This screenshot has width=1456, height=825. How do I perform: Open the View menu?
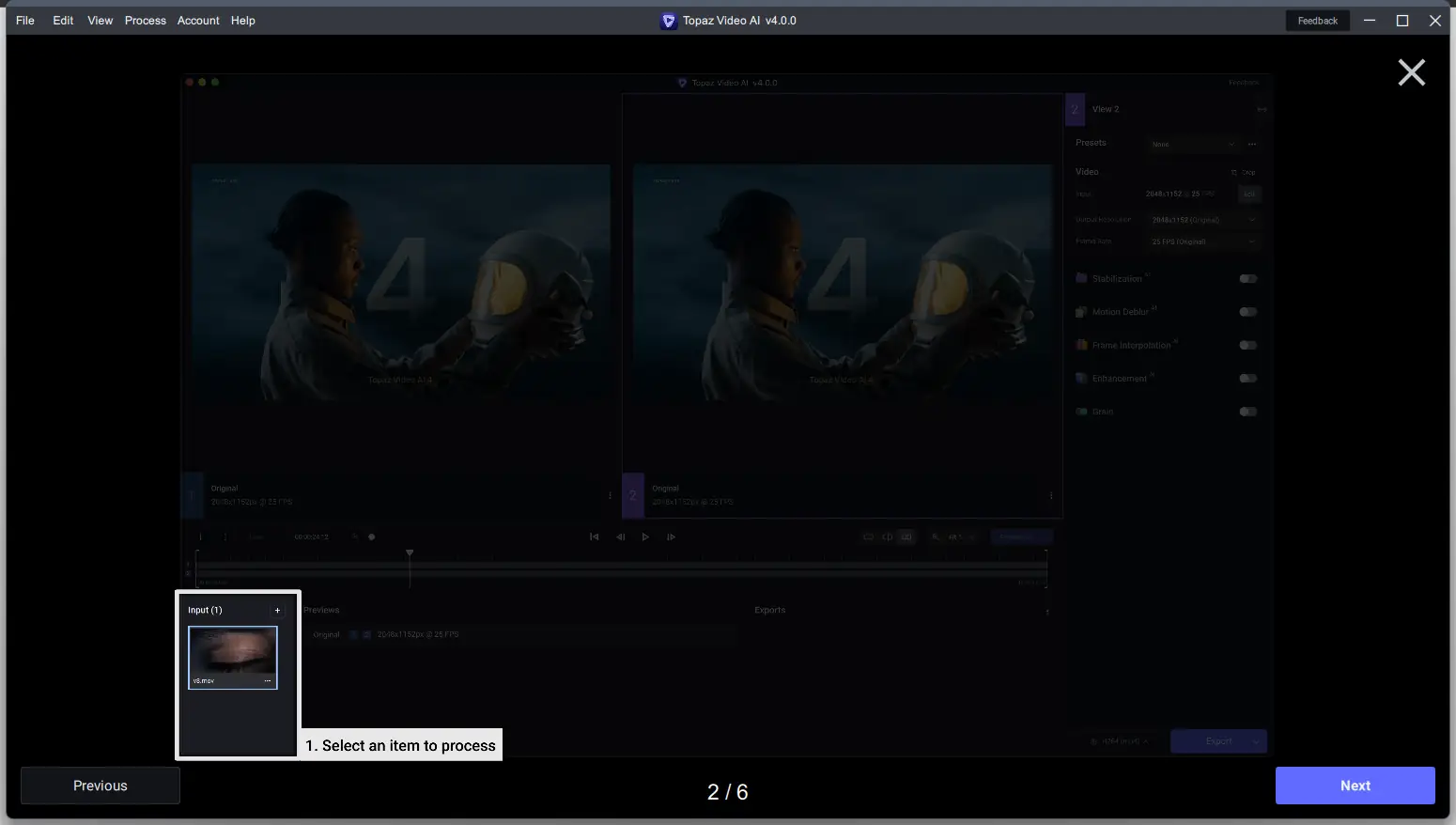[101, 21]
